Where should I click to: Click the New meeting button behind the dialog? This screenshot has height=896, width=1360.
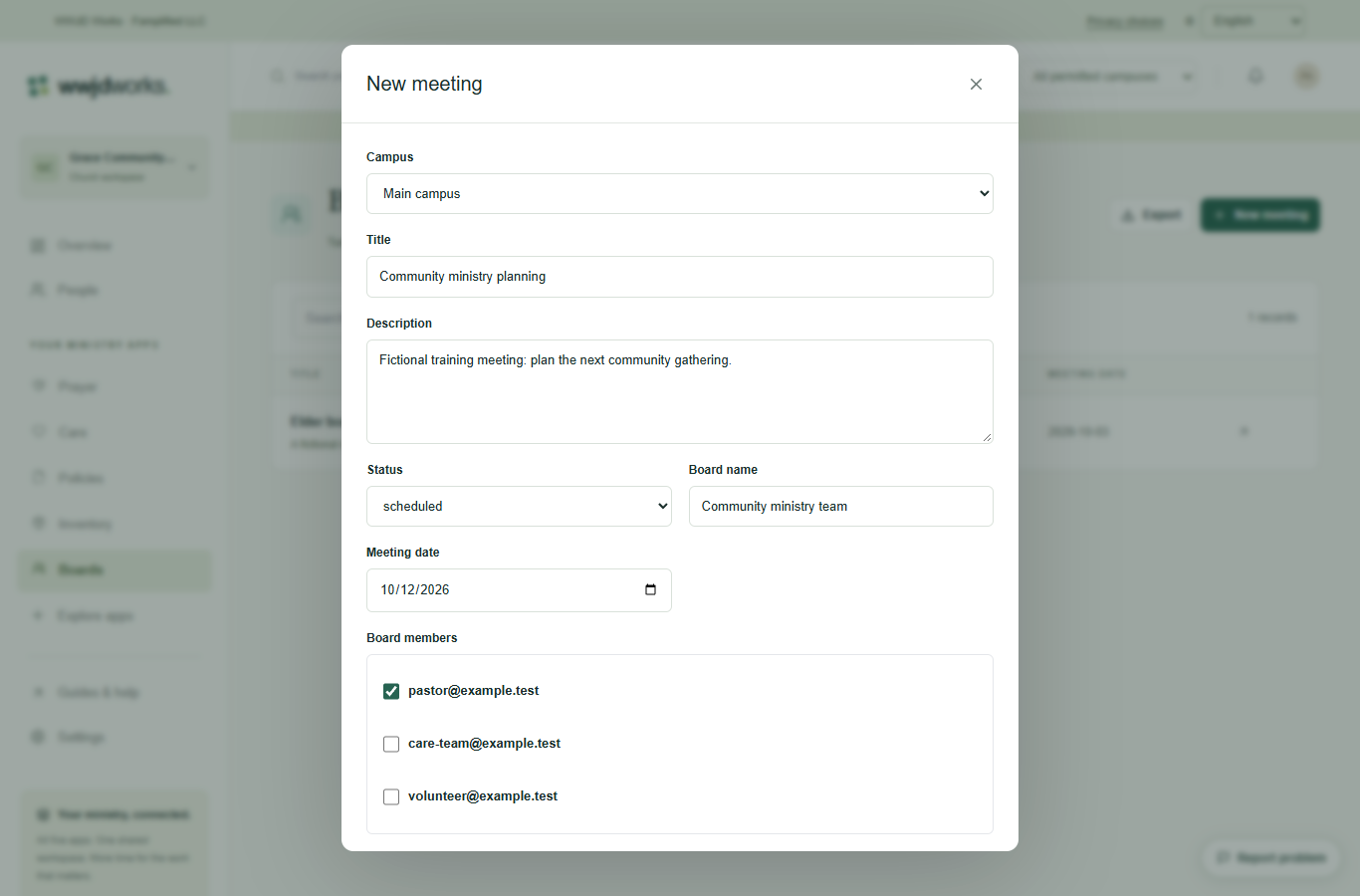point(1260,215)
